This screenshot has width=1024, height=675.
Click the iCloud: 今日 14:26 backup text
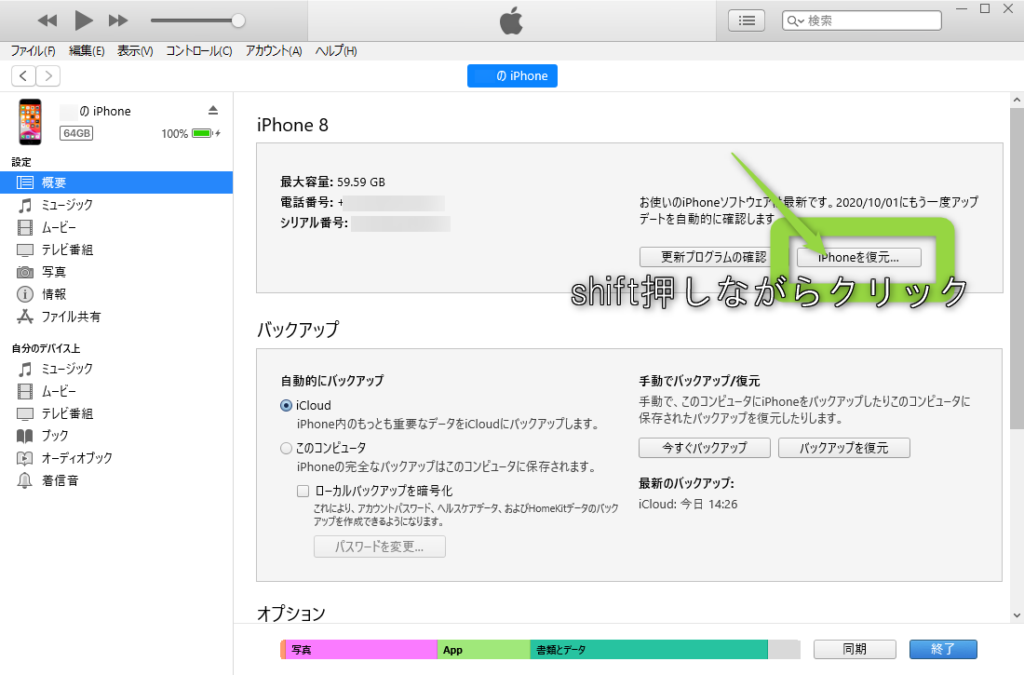coord(688,504)
